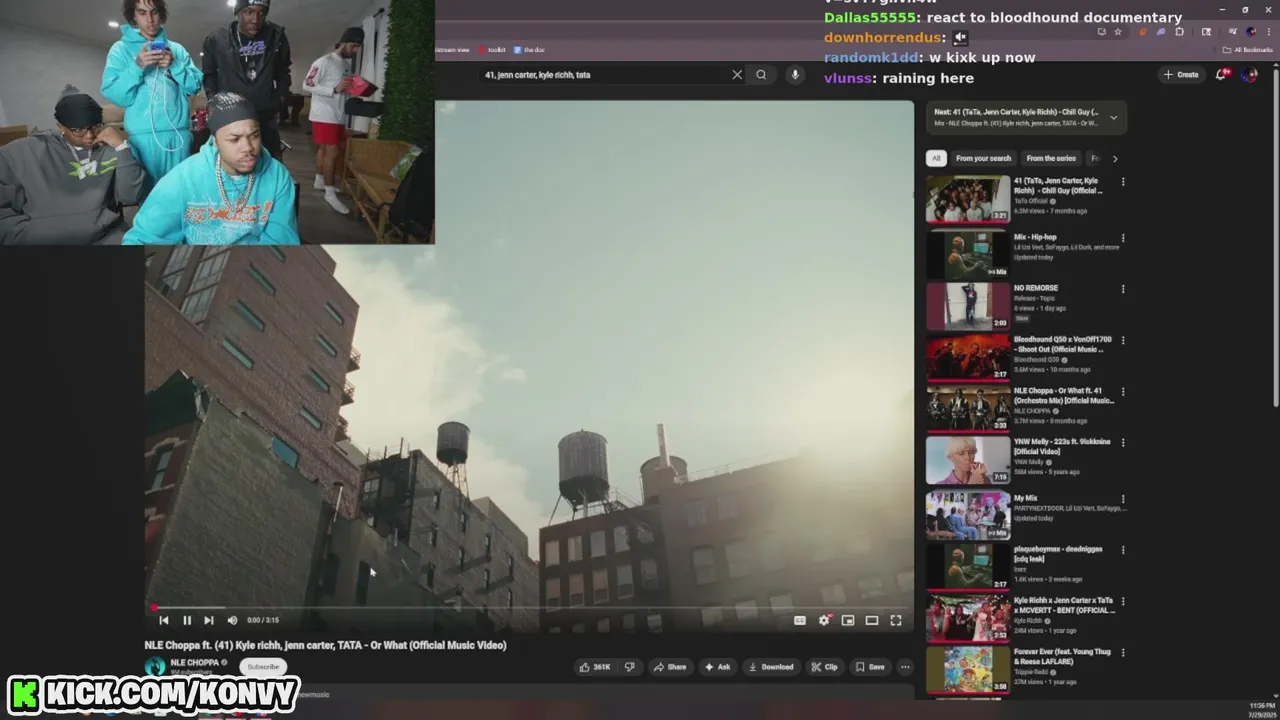This screenshot has width=1280, height=720.
Task: Show more filter chips with arrow
Action: pyautogui.click(x=1115, y=158)
